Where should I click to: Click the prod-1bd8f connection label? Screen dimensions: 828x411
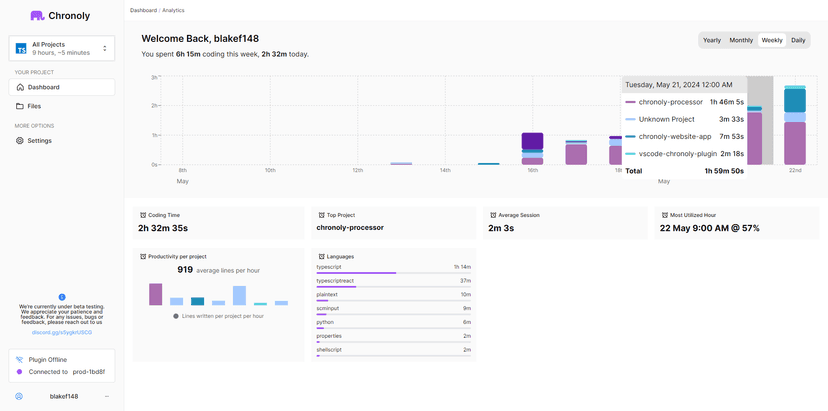[x=89, y=372]
